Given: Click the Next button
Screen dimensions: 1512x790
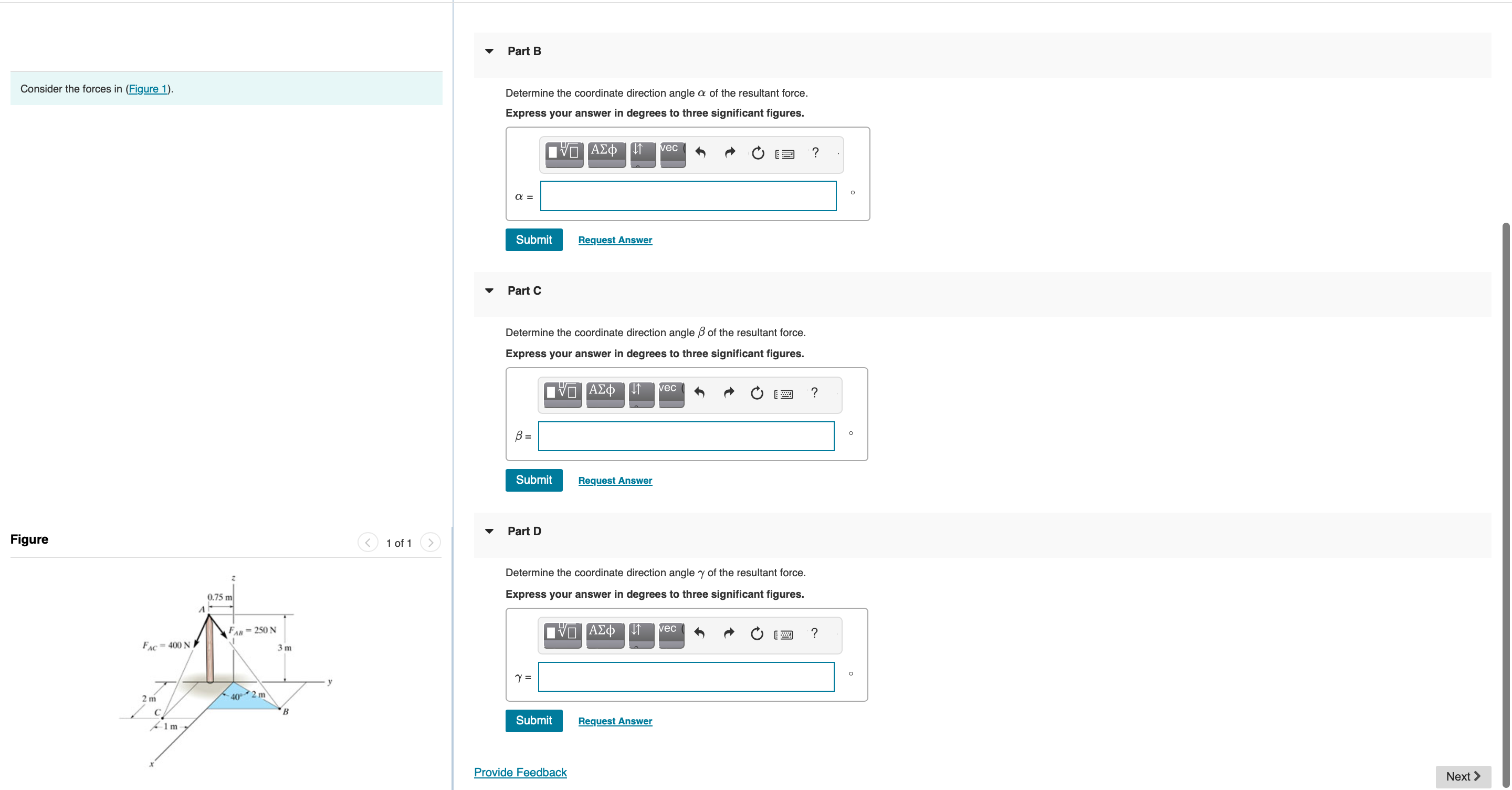Looking at the screenshot, I should tap(1462, 776).
